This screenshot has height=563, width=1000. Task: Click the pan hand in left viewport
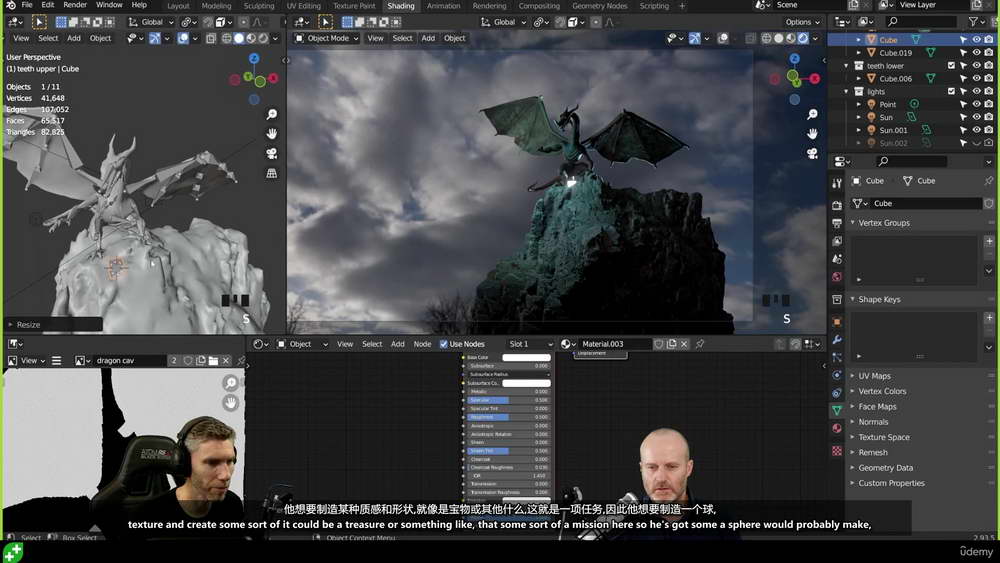pyautogui.click(x=272, y=134)
